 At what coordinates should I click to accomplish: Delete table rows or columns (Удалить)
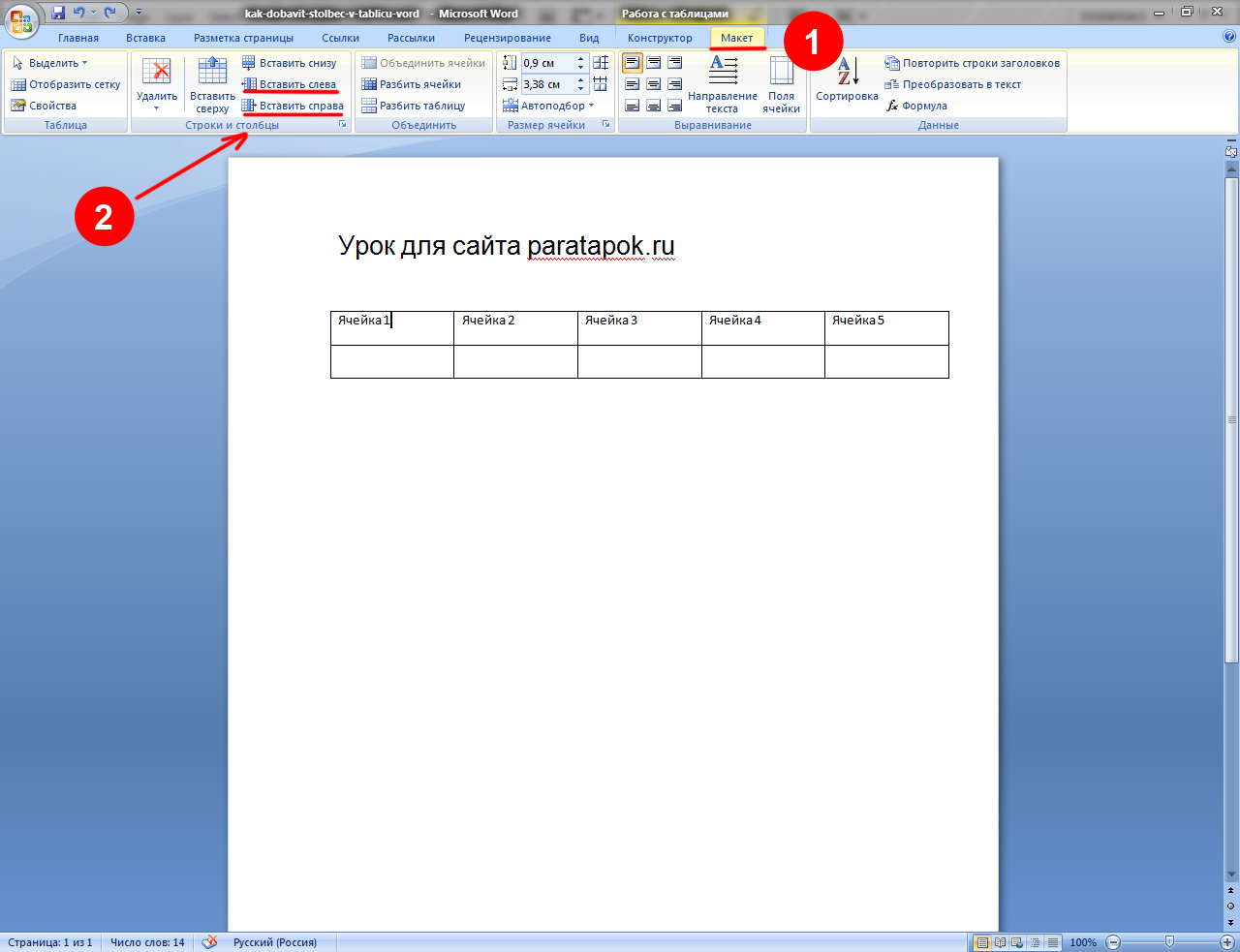(x=157, y=84)
